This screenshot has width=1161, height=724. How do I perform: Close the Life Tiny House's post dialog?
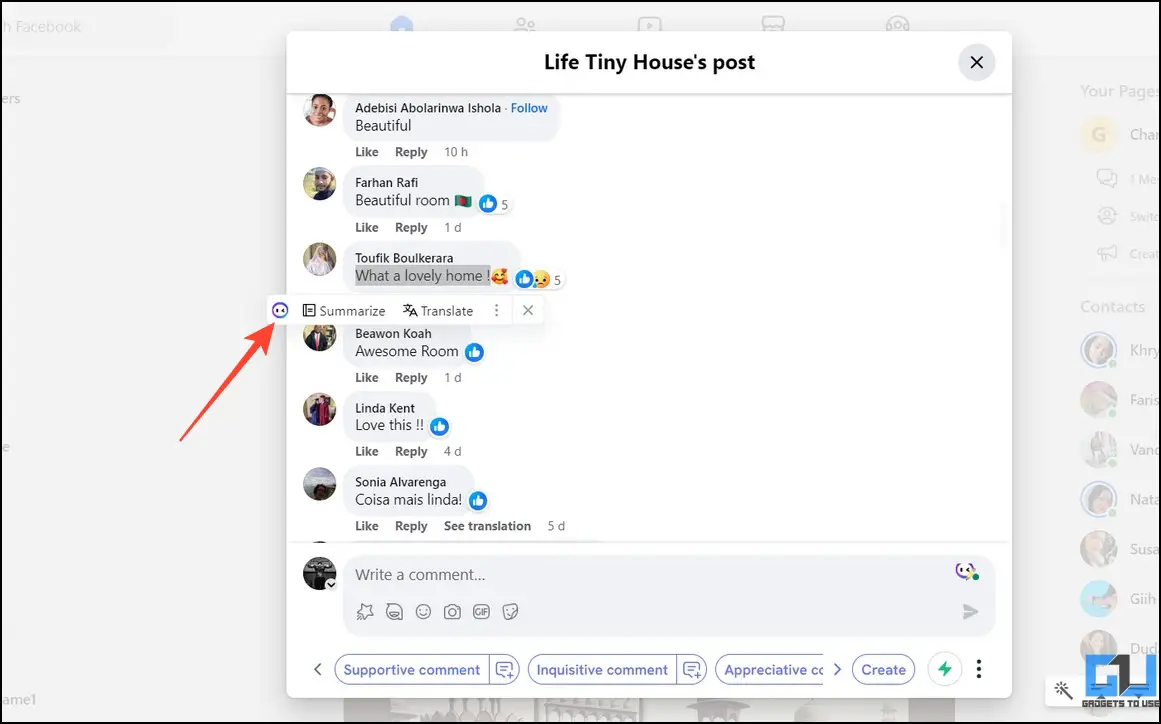tap(977, 62)
